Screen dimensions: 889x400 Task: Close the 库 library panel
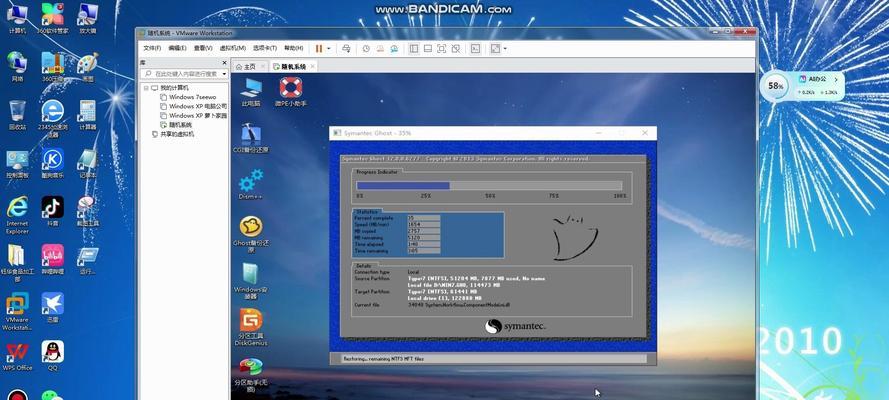(x=225, y=63)
